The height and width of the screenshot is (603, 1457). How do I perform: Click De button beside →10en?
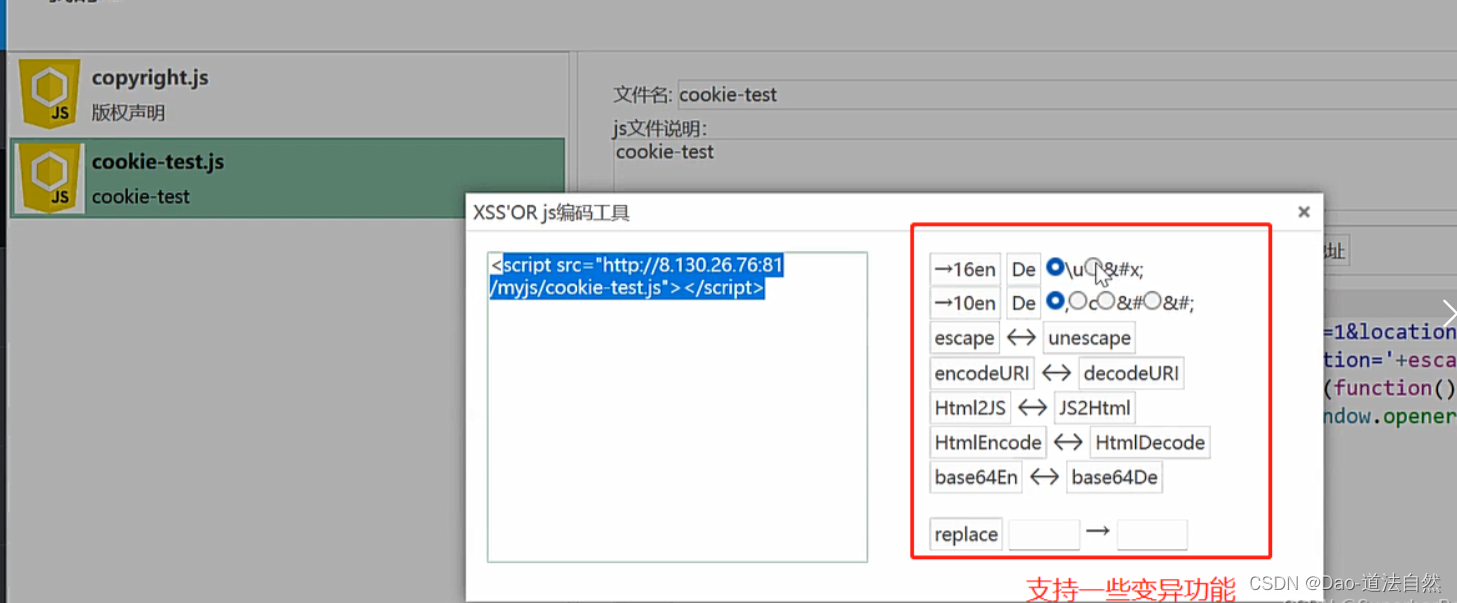(1024, 303)
